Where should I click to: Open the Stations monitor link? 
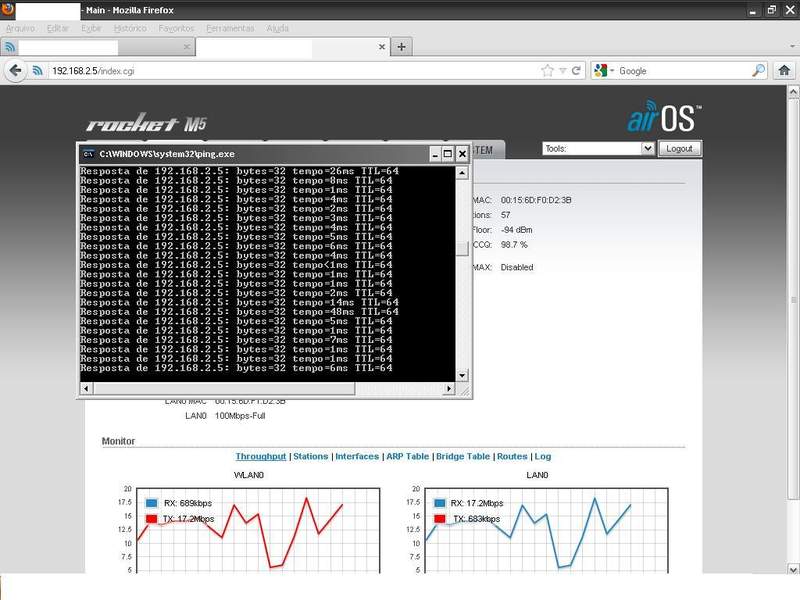(310, 456)
